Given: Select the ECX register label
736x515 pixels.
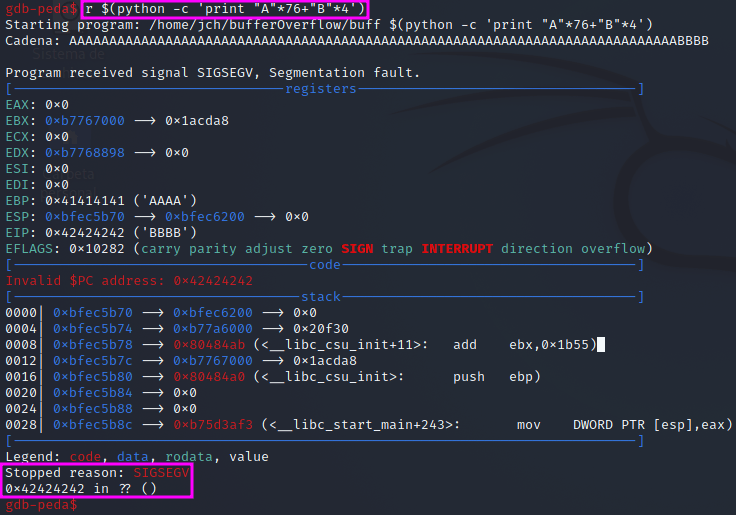Looking at the screenshot, I should click(17, 137).
